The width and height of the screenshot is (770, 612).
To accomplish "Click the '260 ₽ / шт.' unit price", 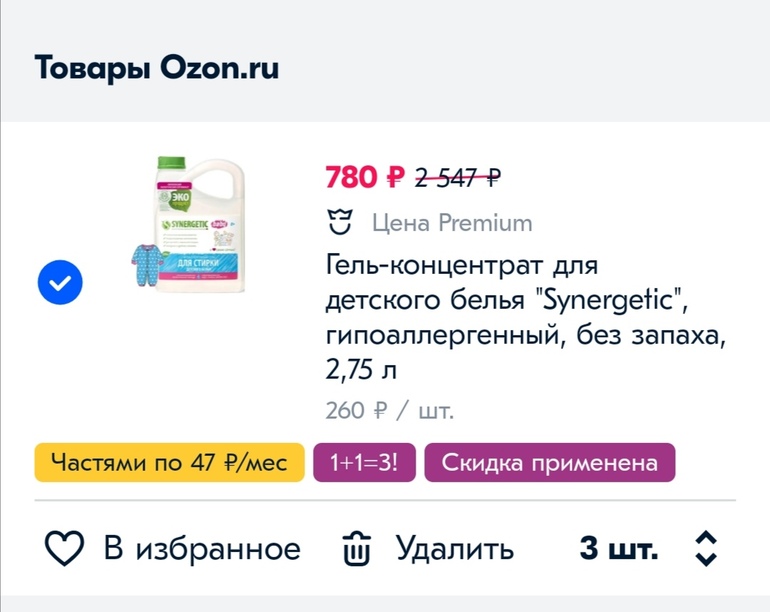I will coord(389,410).
